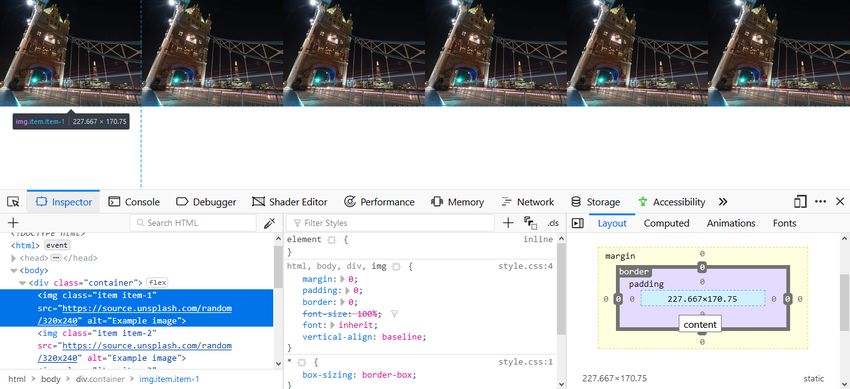Select the Layout sidebar tab
This screenshot has width=850, height=389.
612,223
